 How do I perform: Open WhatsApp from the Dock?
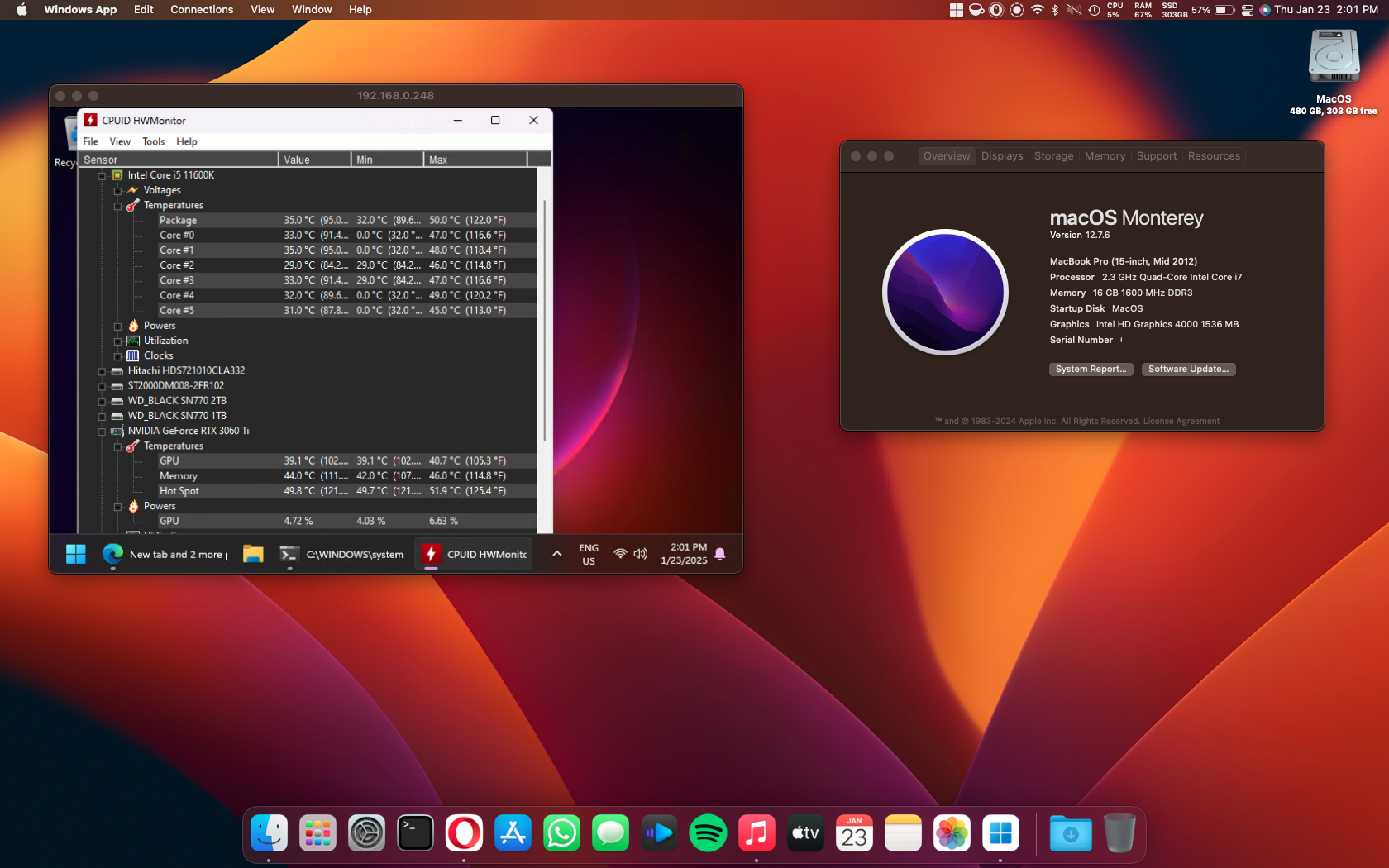(561, 833)
